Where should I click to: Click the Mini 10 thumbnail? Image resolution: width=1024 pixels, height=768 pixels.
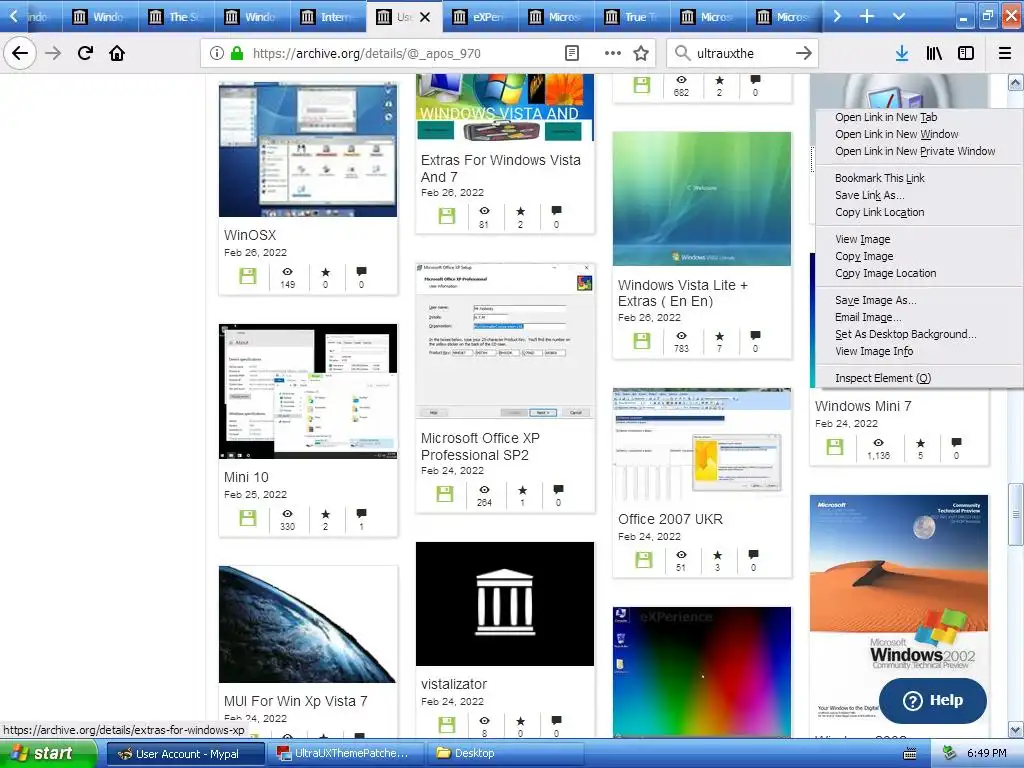(308, 391)
